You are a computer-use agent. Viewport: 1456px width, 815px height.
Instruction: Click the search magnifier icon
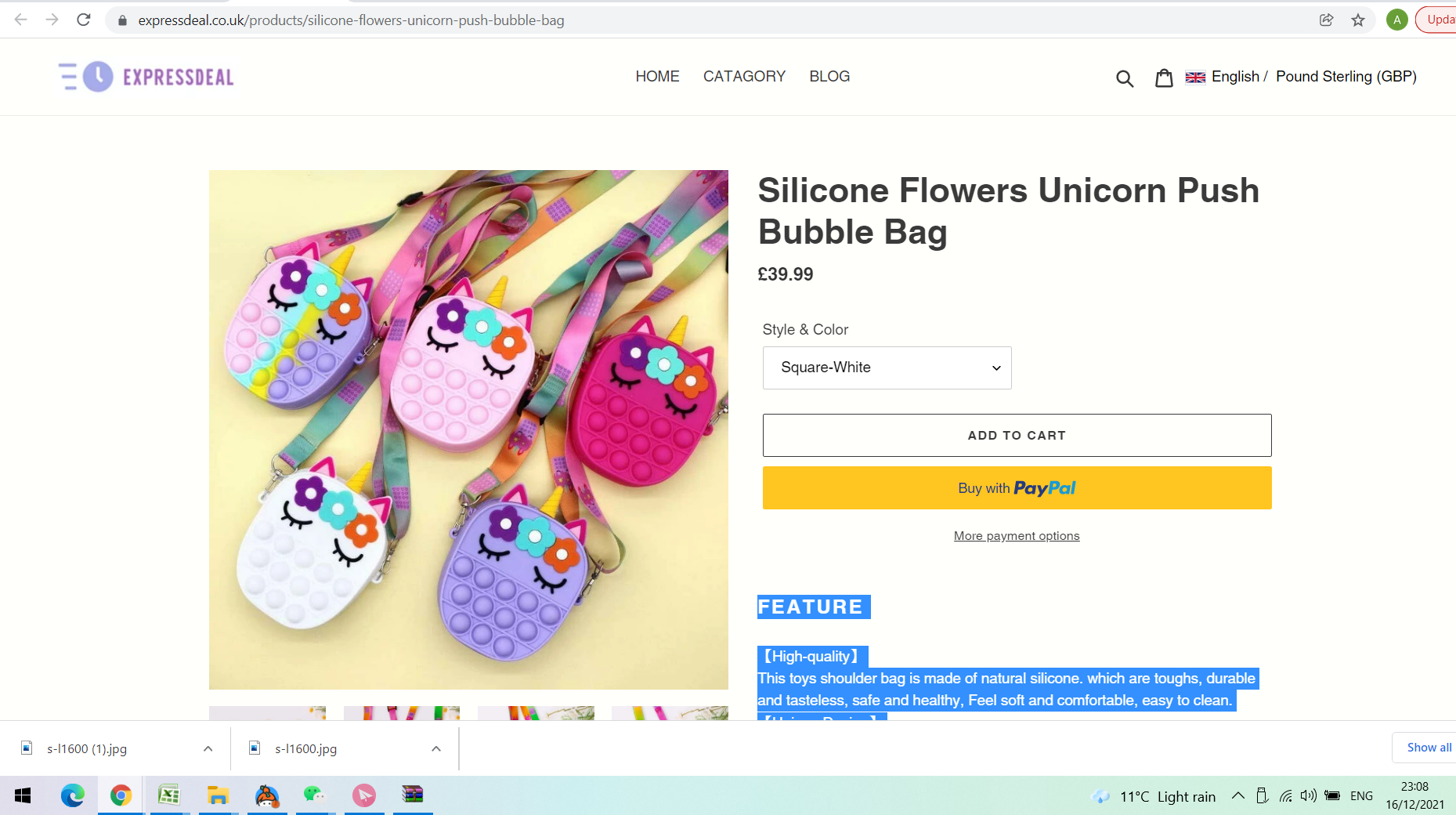click(1125, 78)
